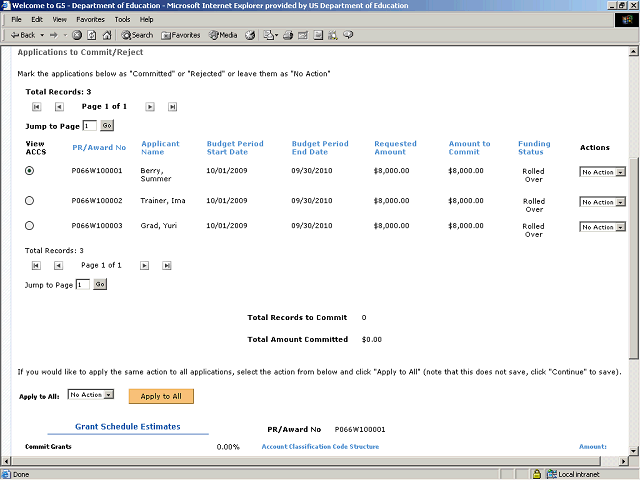The image size is (640, 480).
Task: Click the top Go button
Action: (107, 126)
